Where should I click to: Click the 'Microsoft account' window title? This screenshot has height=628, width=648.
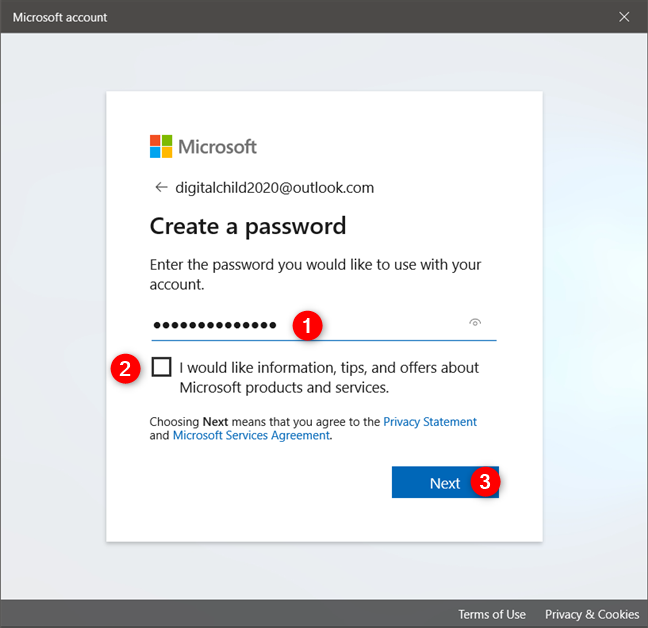point(60,17)
